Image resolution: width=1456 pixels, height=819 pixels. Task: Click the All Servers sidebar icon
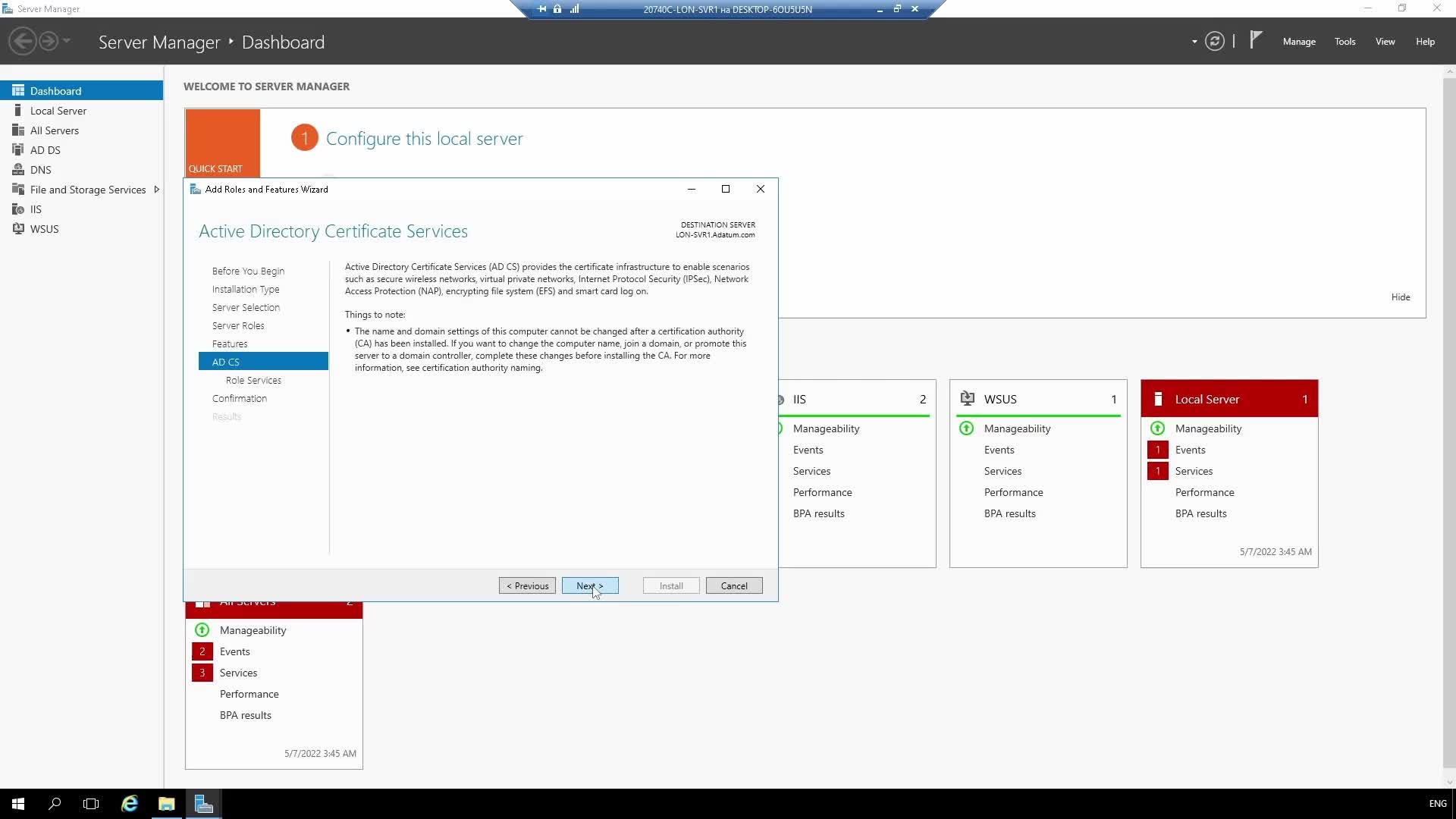[x=18, y=130]
